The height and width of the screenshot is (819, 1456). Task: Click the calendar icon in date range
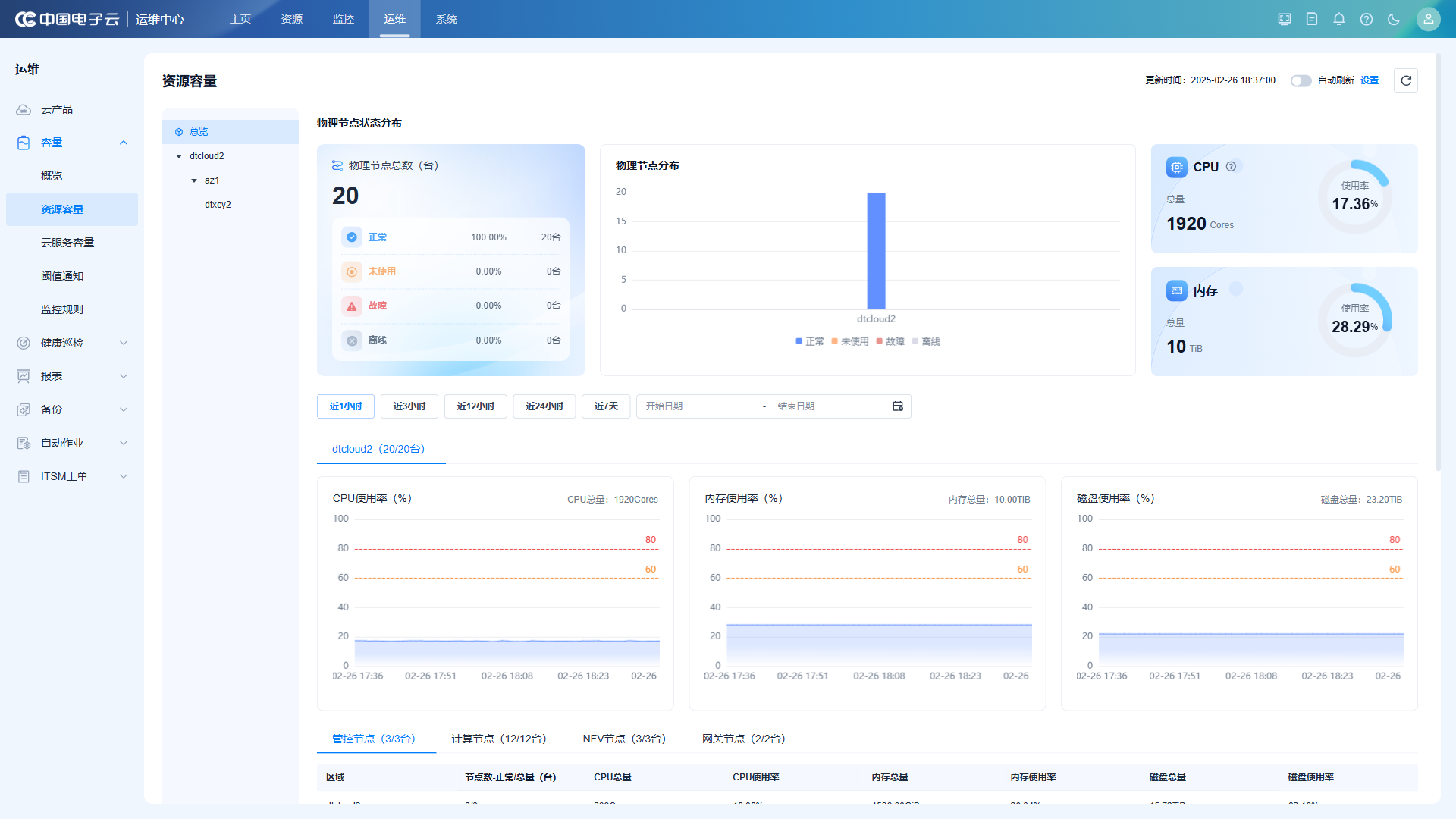tap(898, 406)
